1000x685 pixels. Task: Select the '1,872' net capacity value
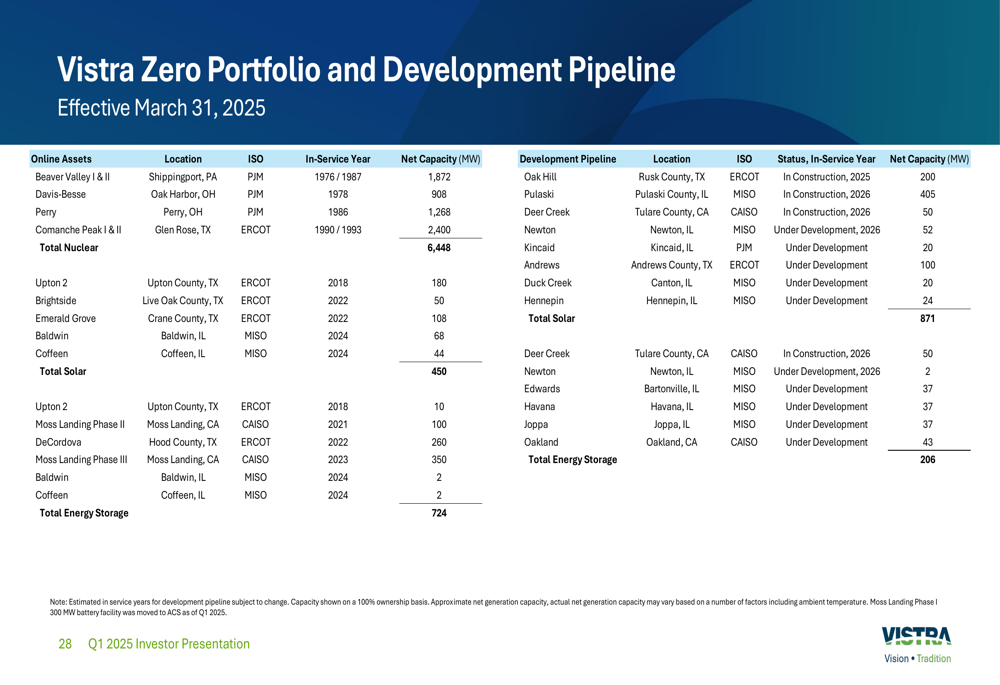(439, 177)
